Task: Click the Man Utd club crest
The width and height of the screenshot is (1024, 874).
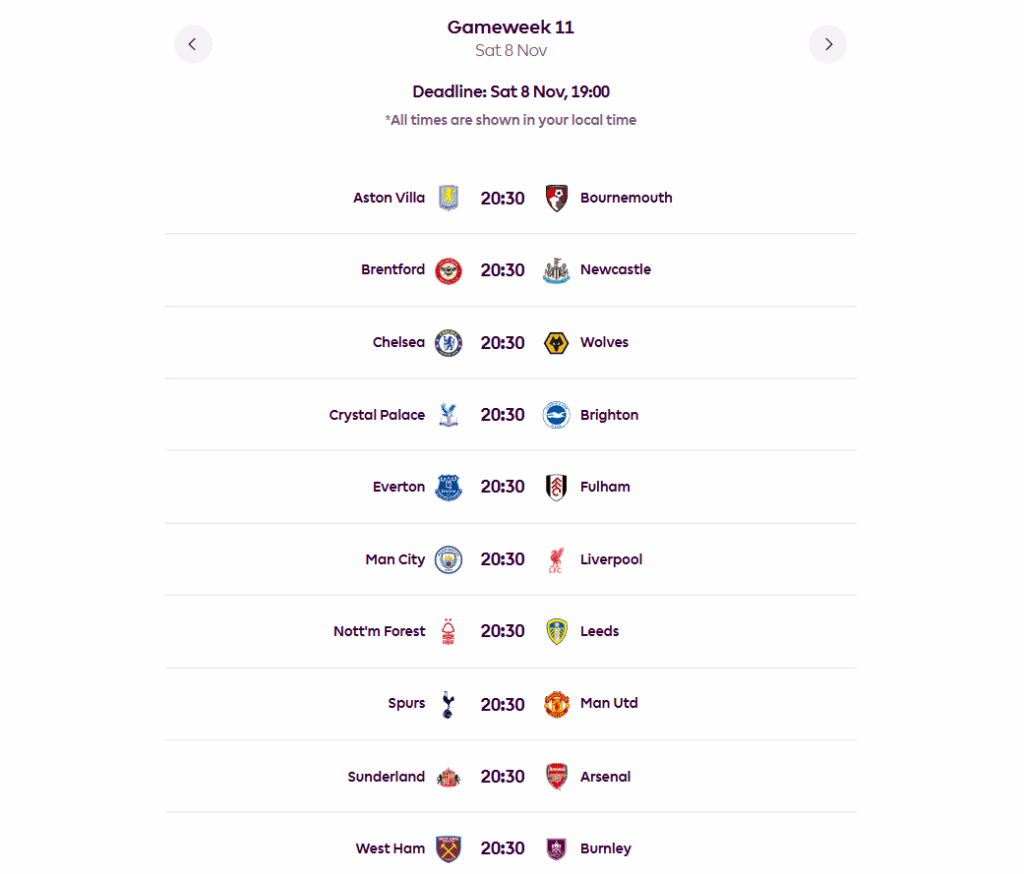Action: click(x=556, y=704)
